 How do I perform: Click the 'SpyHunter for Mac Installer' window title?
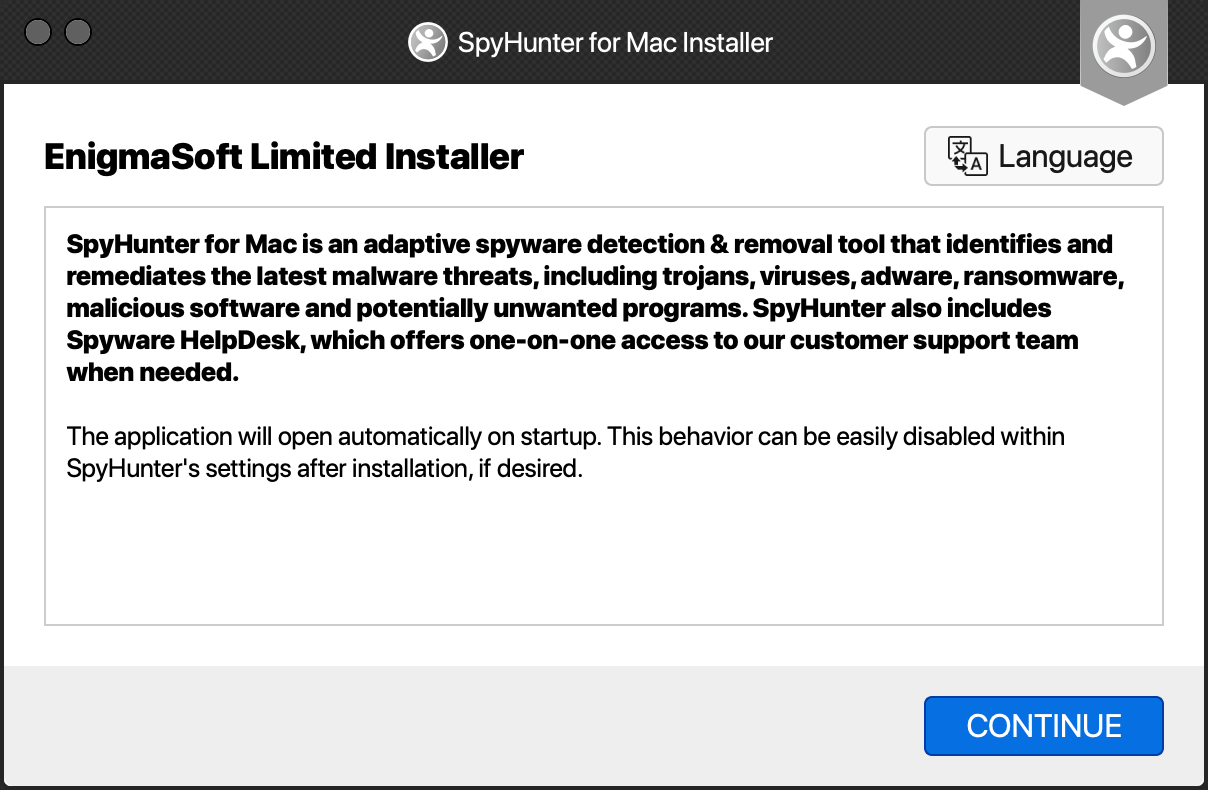point(614,43)
